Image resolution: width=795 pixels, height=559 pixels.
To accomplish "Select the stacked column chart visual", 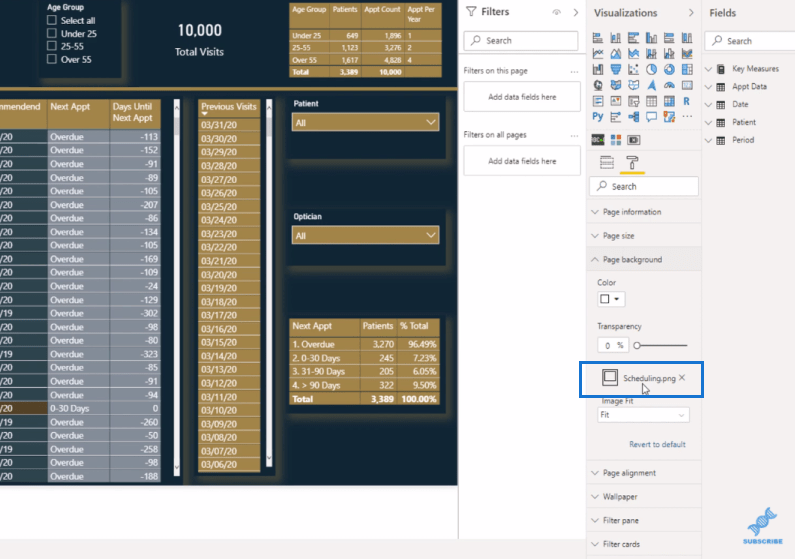I will [x=616, y=38].
